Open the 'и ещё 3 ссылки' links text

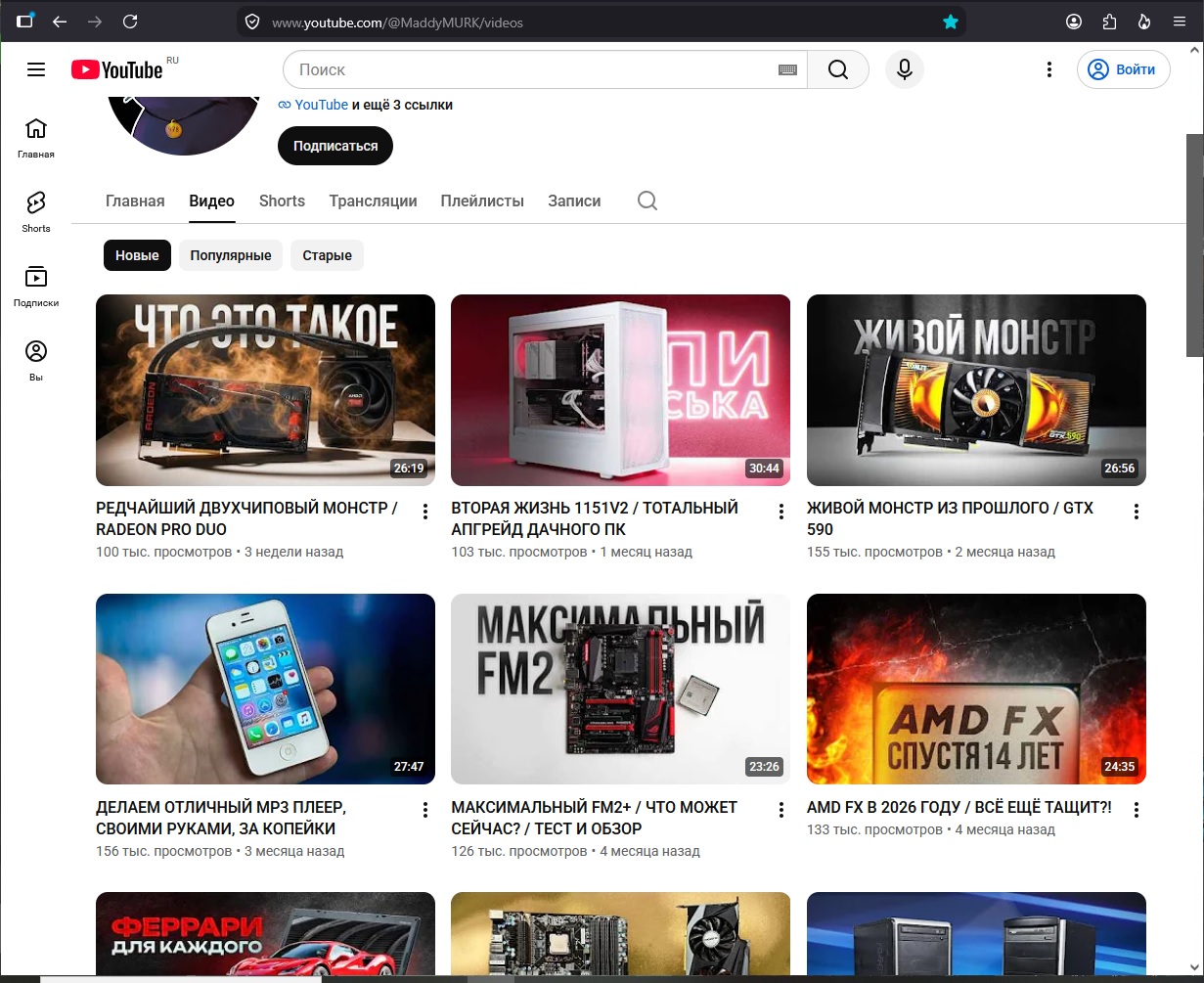[402, 105]
